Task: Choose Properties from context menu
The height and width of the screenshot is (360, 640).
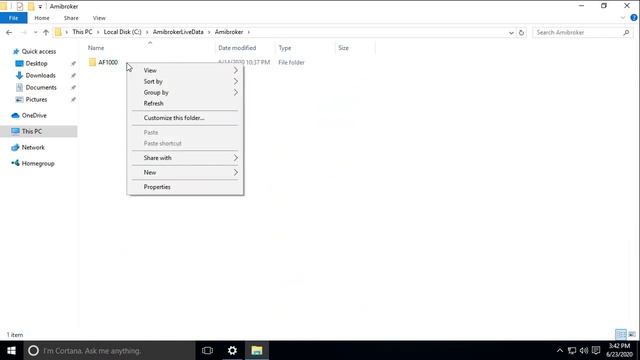Action: tap(185, 187)
